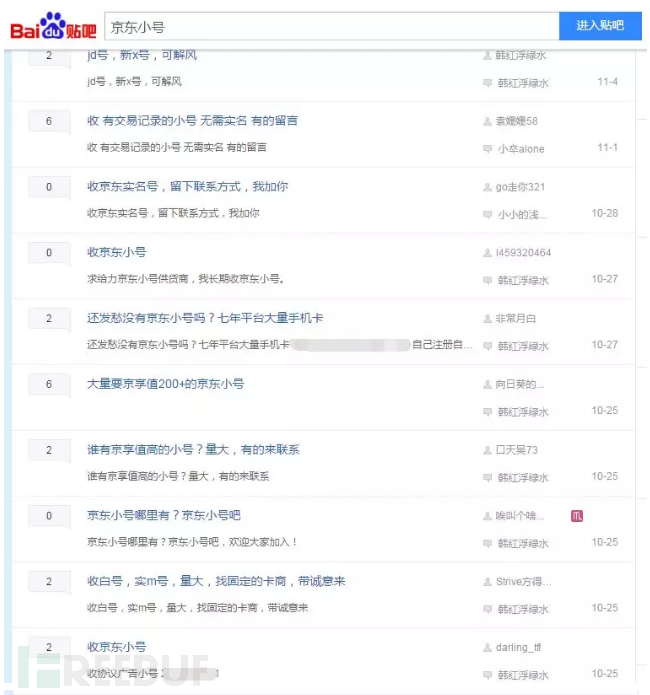The width and height of the screenshot is (650, 695).
Task: Open author profile 口天吴73
Action: click(x=517, y=450)
